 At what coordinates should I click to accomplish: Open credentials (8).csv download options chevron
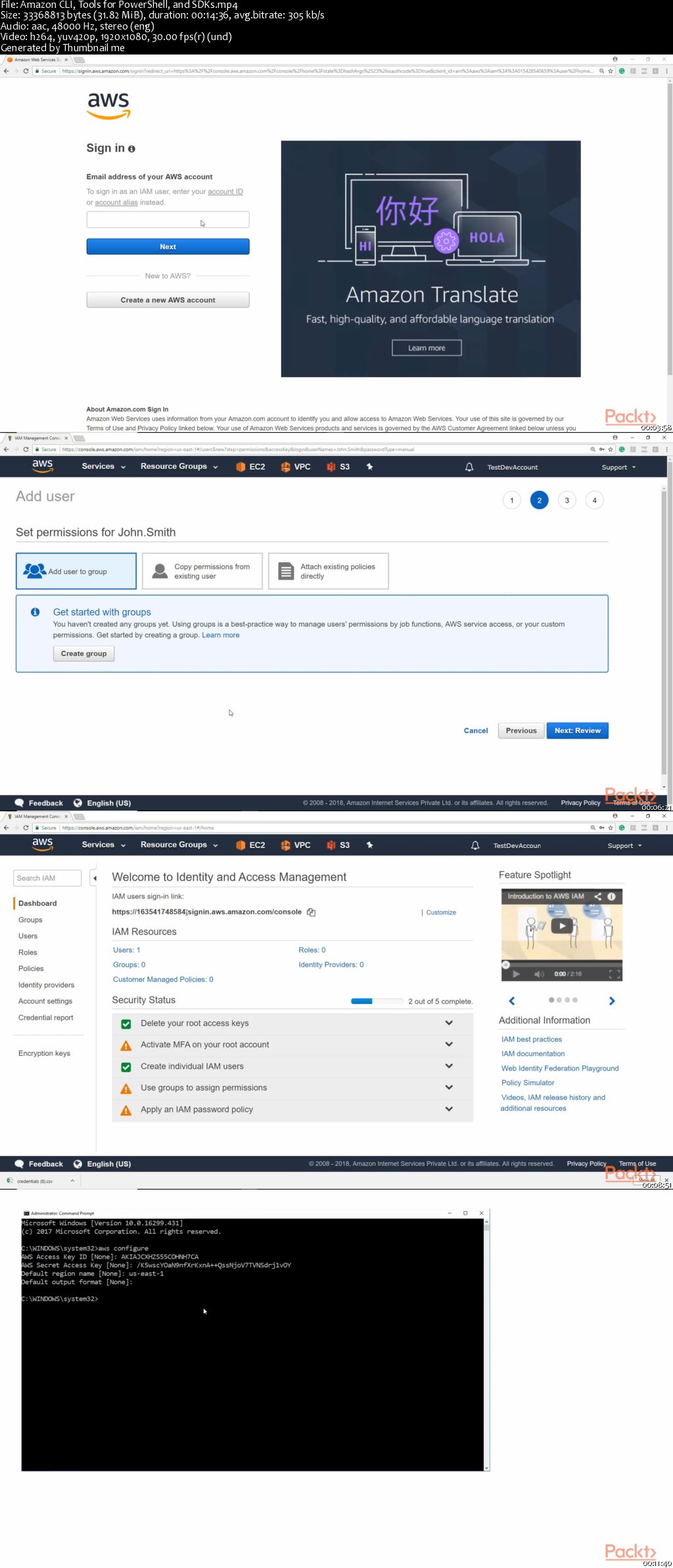coord(72,1180)
